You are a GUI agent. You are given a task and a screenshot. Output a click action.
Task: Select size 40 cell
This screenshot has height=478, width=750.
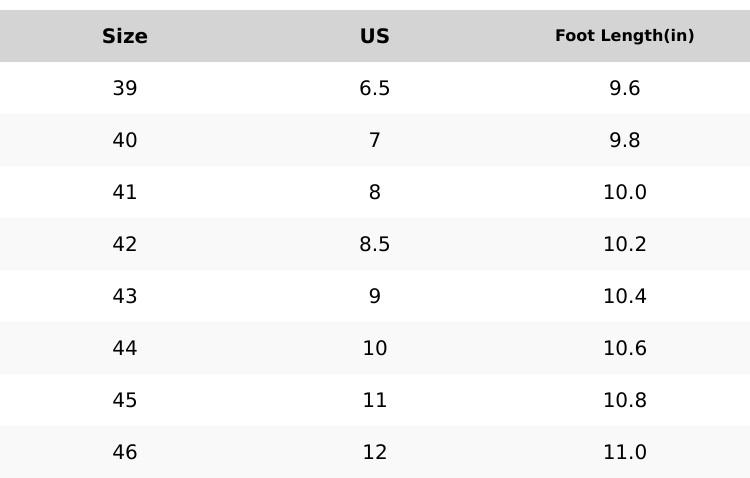click(x=125, y=140)
